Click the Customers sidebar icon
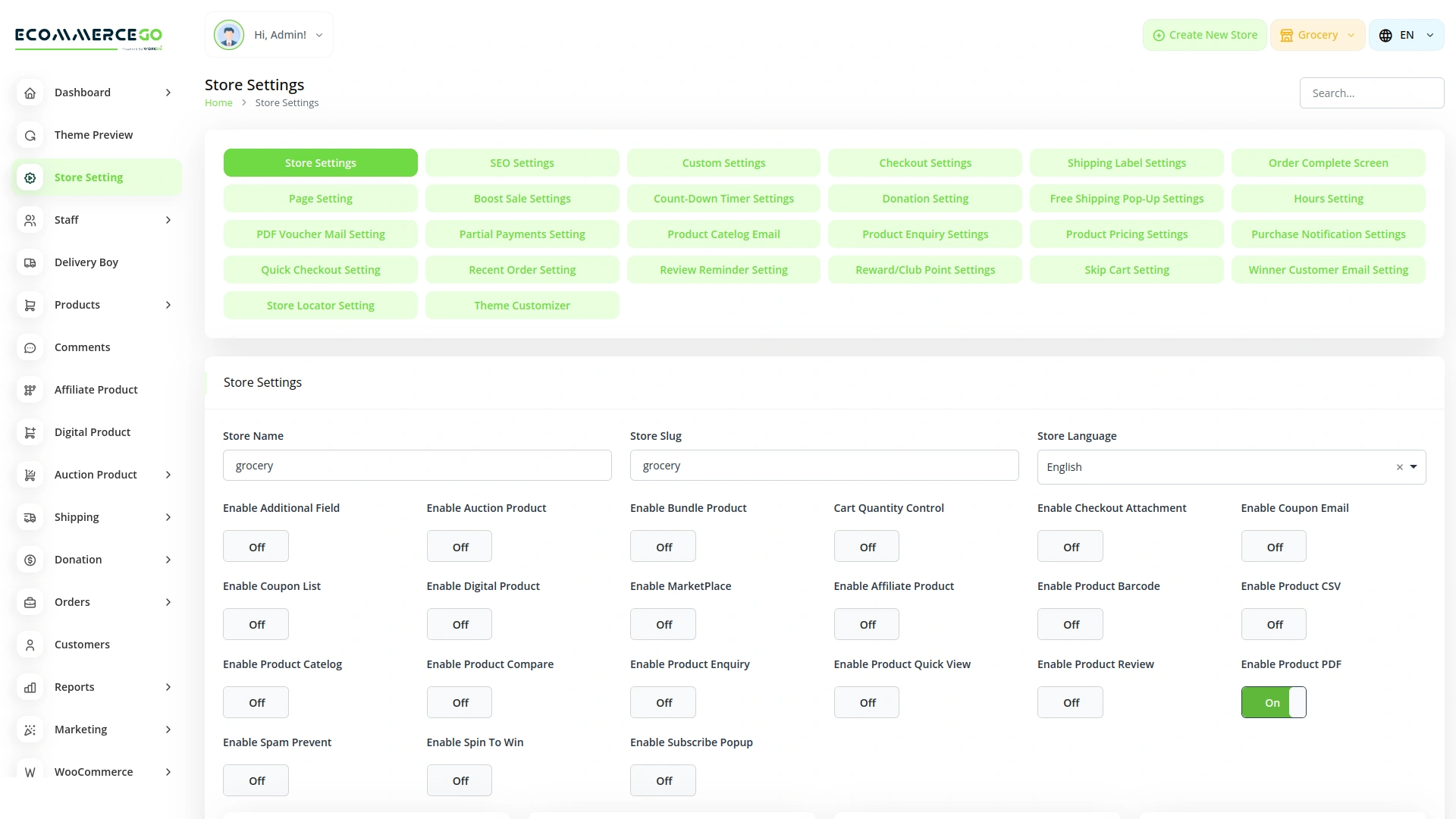1456x819 pixels. pos(30,645)
